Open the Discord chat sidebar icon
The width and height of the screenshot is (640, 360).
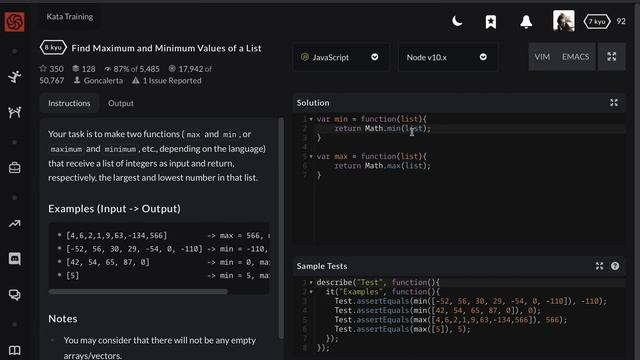coord(15,259)
